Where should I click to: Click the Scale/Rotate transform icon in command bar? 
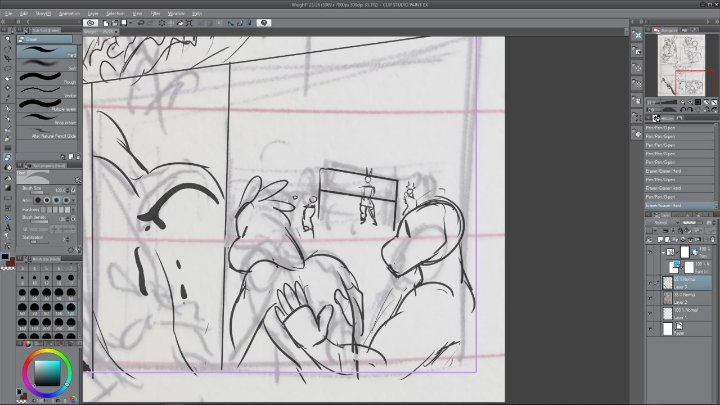click(189, 23)
